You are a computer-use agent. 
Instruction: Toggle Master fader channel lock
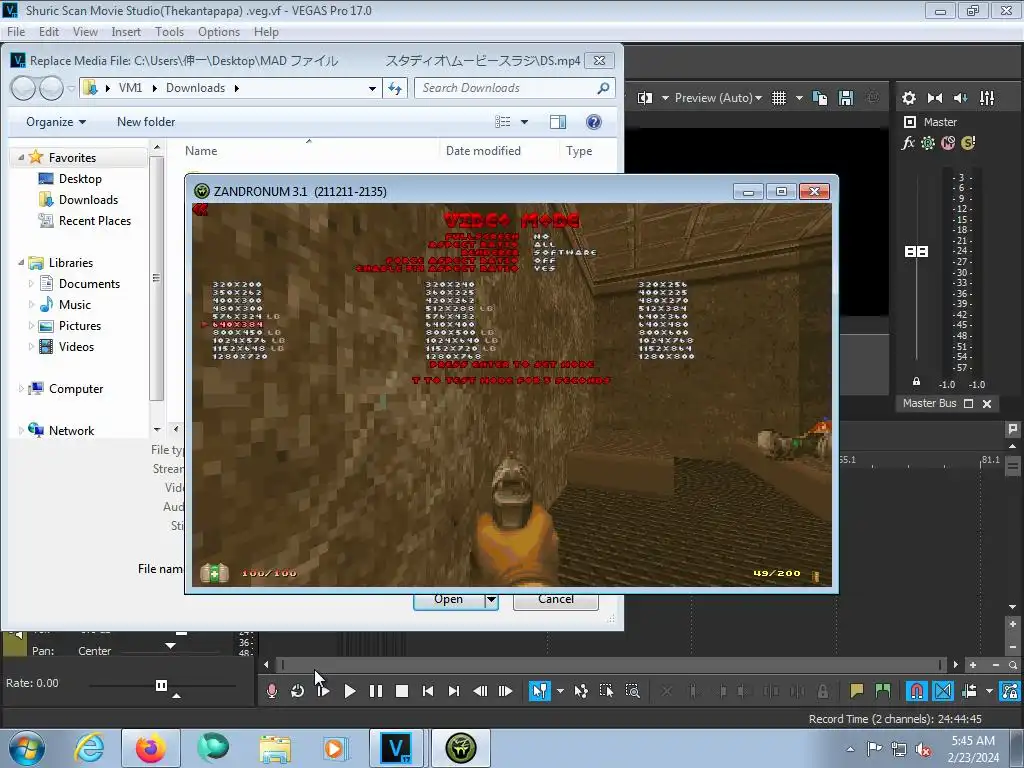coord(916,381)
